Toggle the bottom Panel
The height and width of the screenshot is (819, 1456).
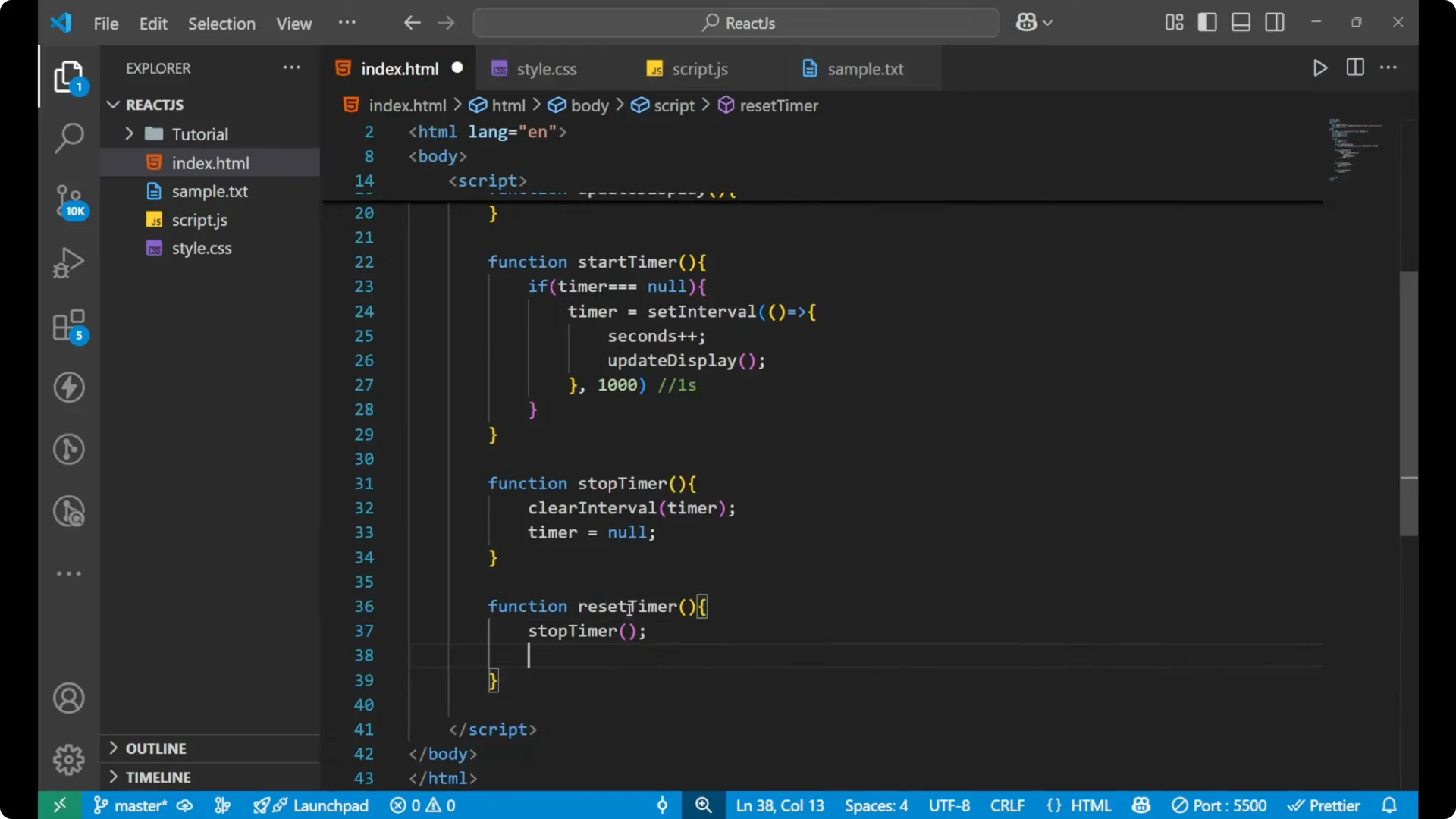1241,22
